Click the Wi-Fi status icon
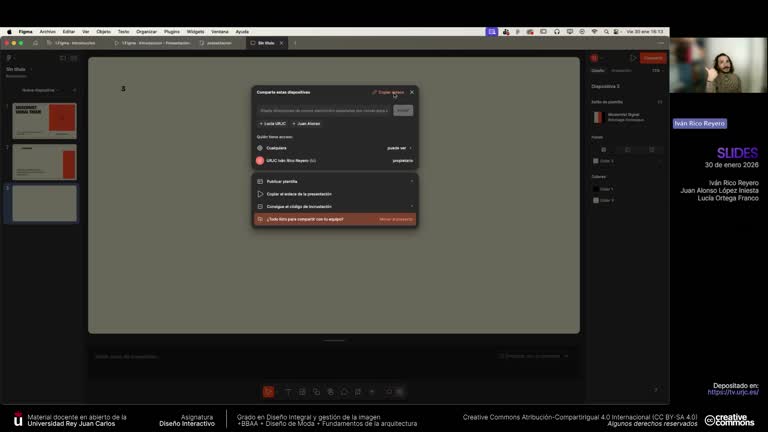The height and width of the screenshot is (432, 768). pos(594,31)
